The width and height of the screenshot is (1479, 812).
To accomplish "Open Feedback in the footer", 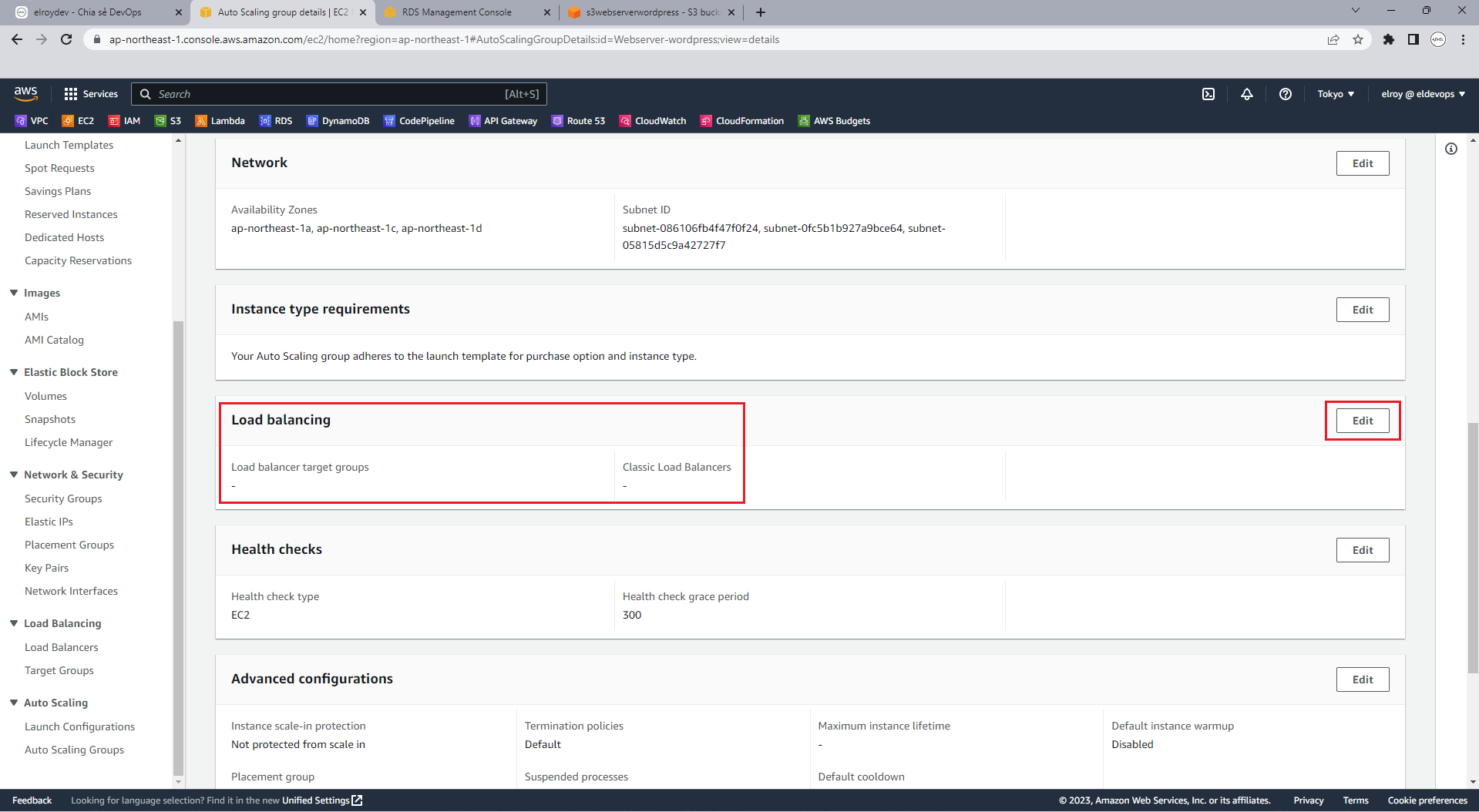I will 32,800.
